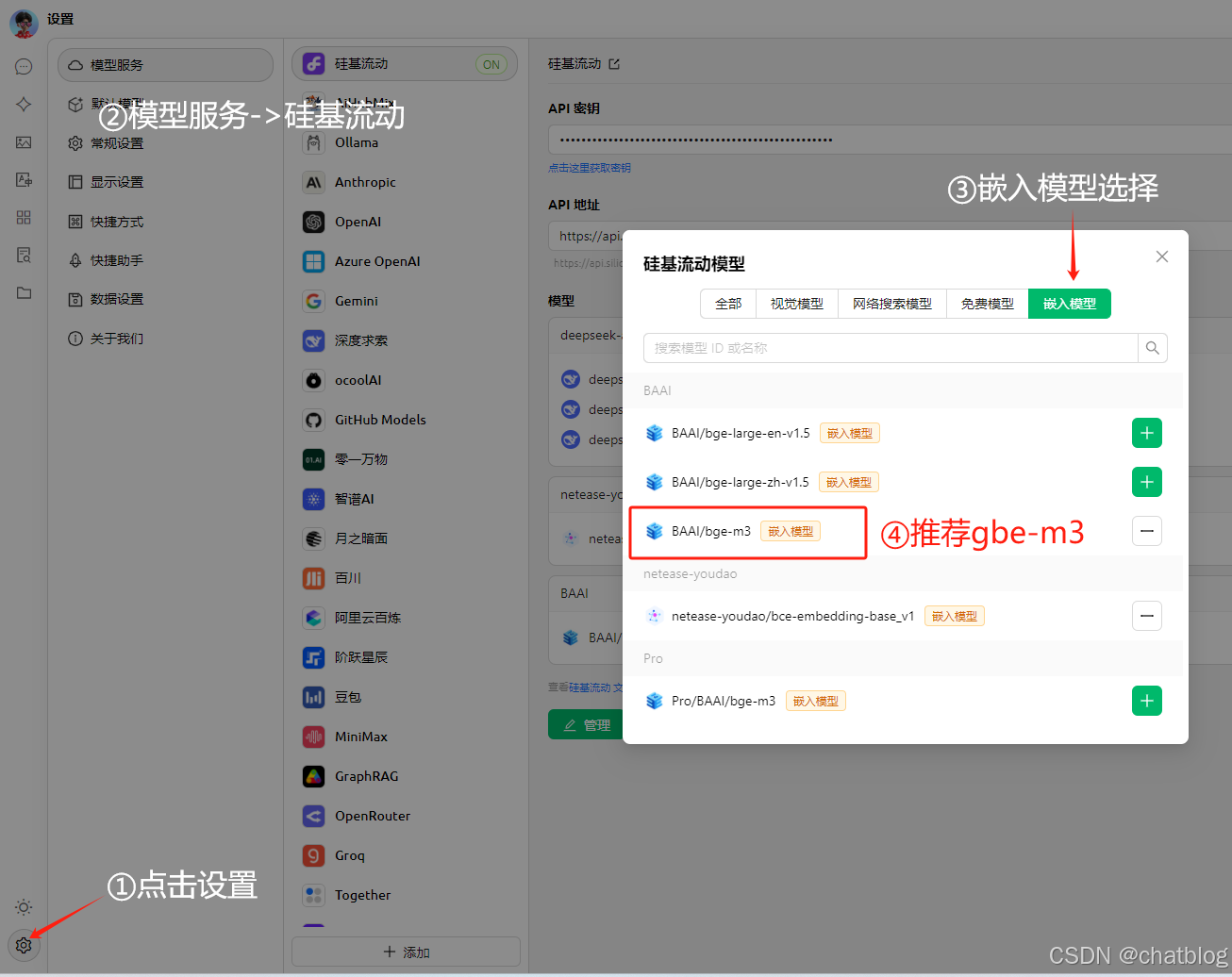The image size is (1232, 977).
Task: Switch to the 视觉模型 tab
Action: click(797, 304)
